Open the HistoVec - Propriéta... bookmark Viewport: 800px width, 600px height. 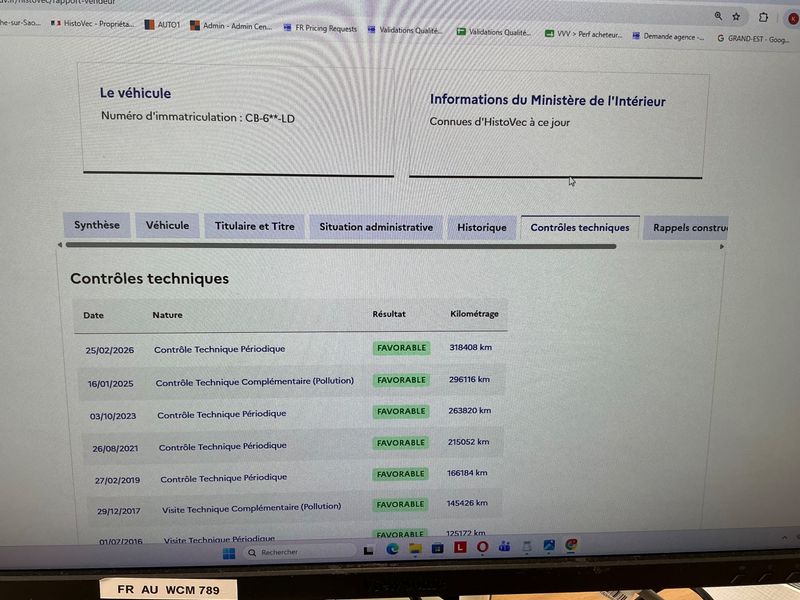tap(92, 23)
